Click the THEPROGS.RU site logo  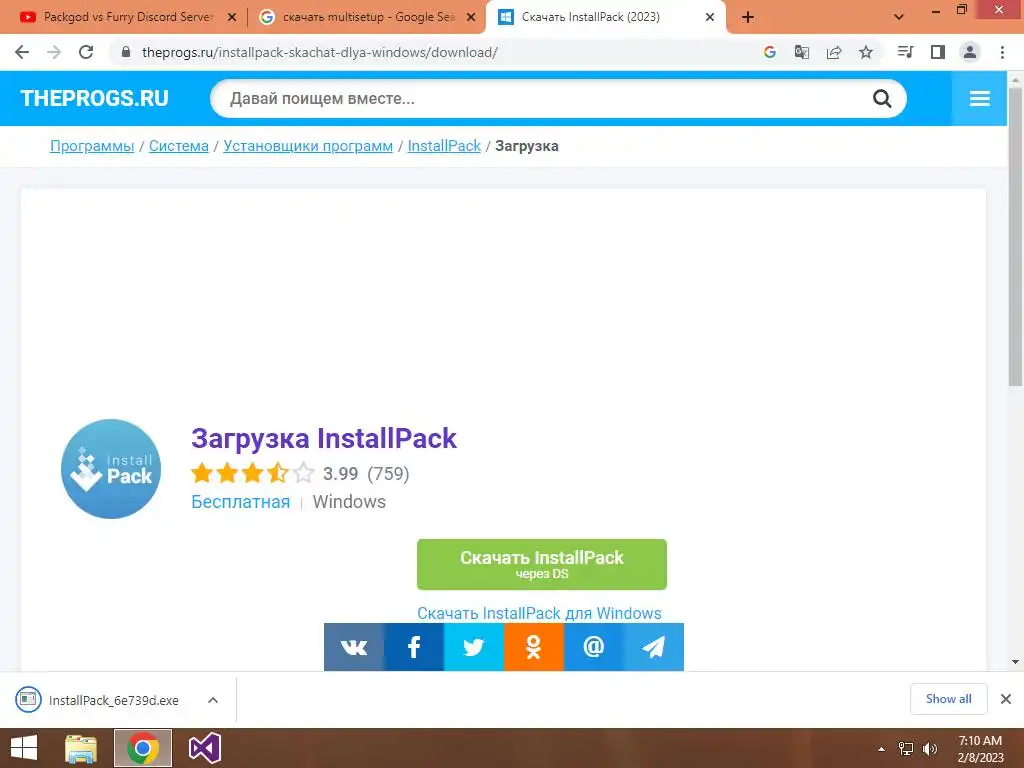(95, 99)
